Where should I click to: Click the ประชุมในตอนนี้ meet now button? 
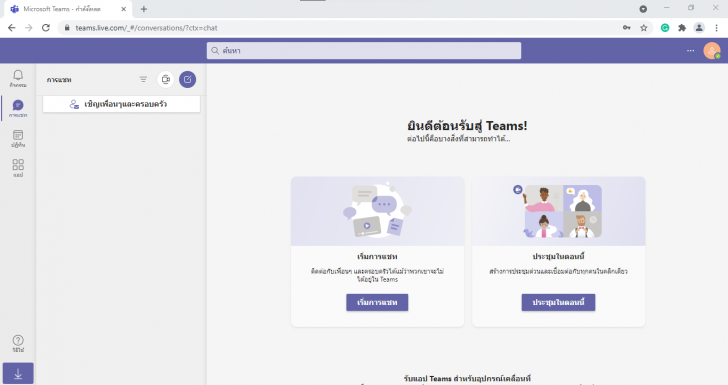tap(558, 302)
